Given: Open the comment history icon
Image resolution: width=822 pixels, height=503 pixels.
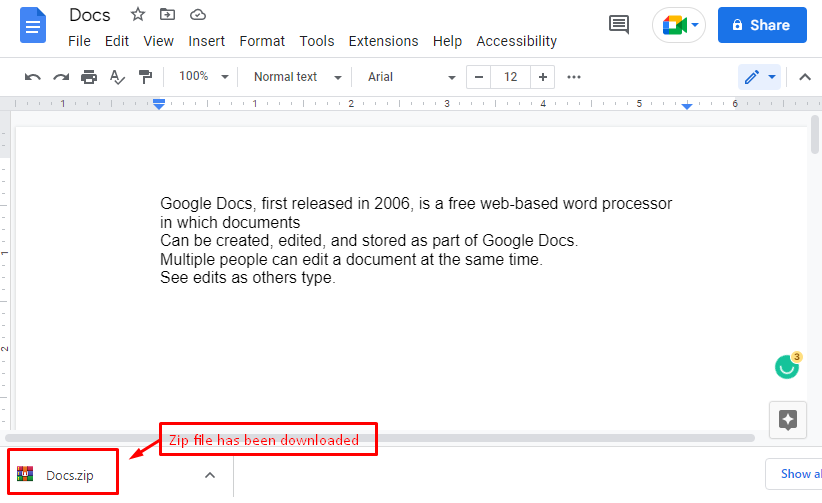Looking at the screenshot, I should click(619, 24).
